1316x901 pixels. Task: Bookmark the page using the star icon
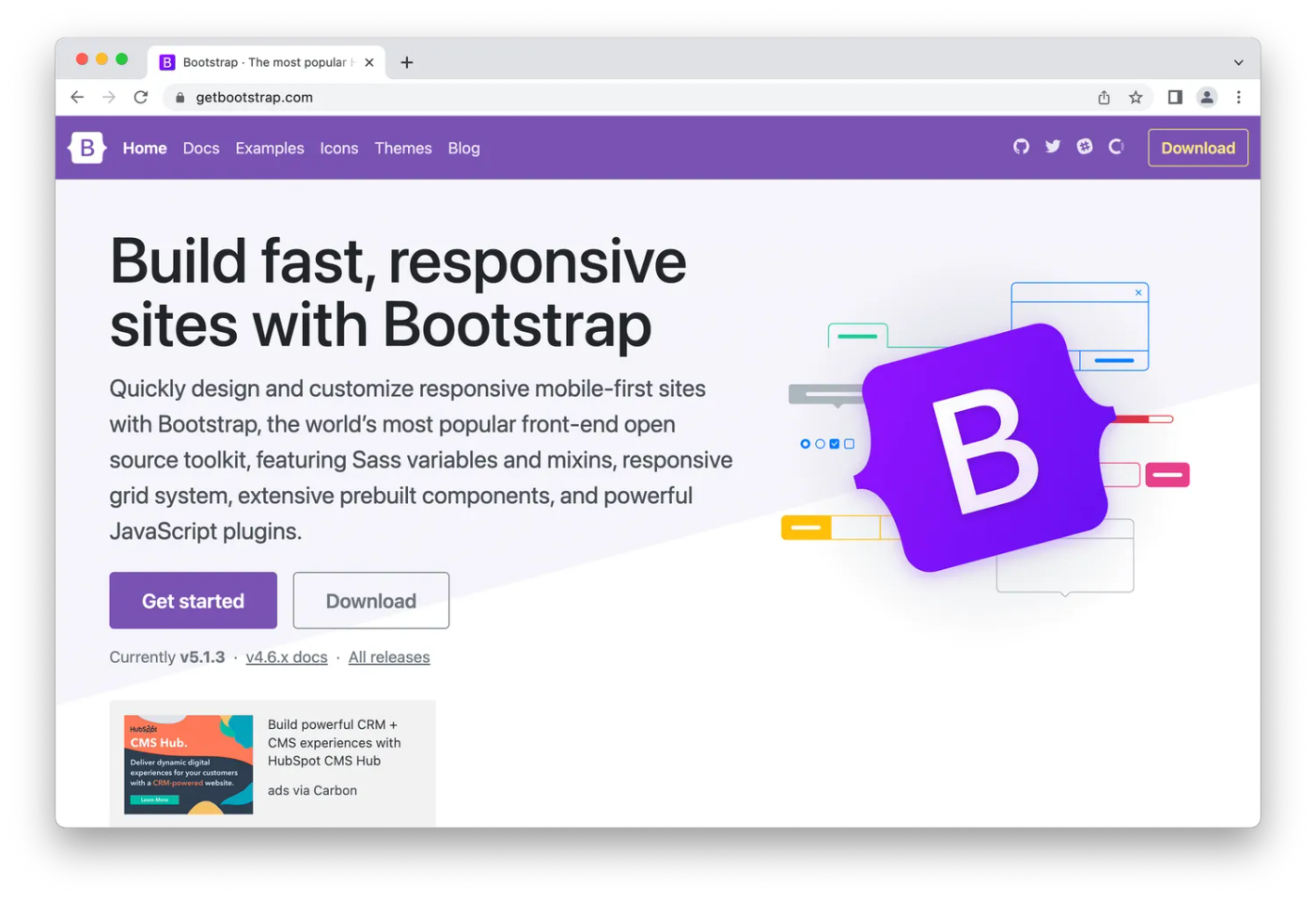(1136, 97)
